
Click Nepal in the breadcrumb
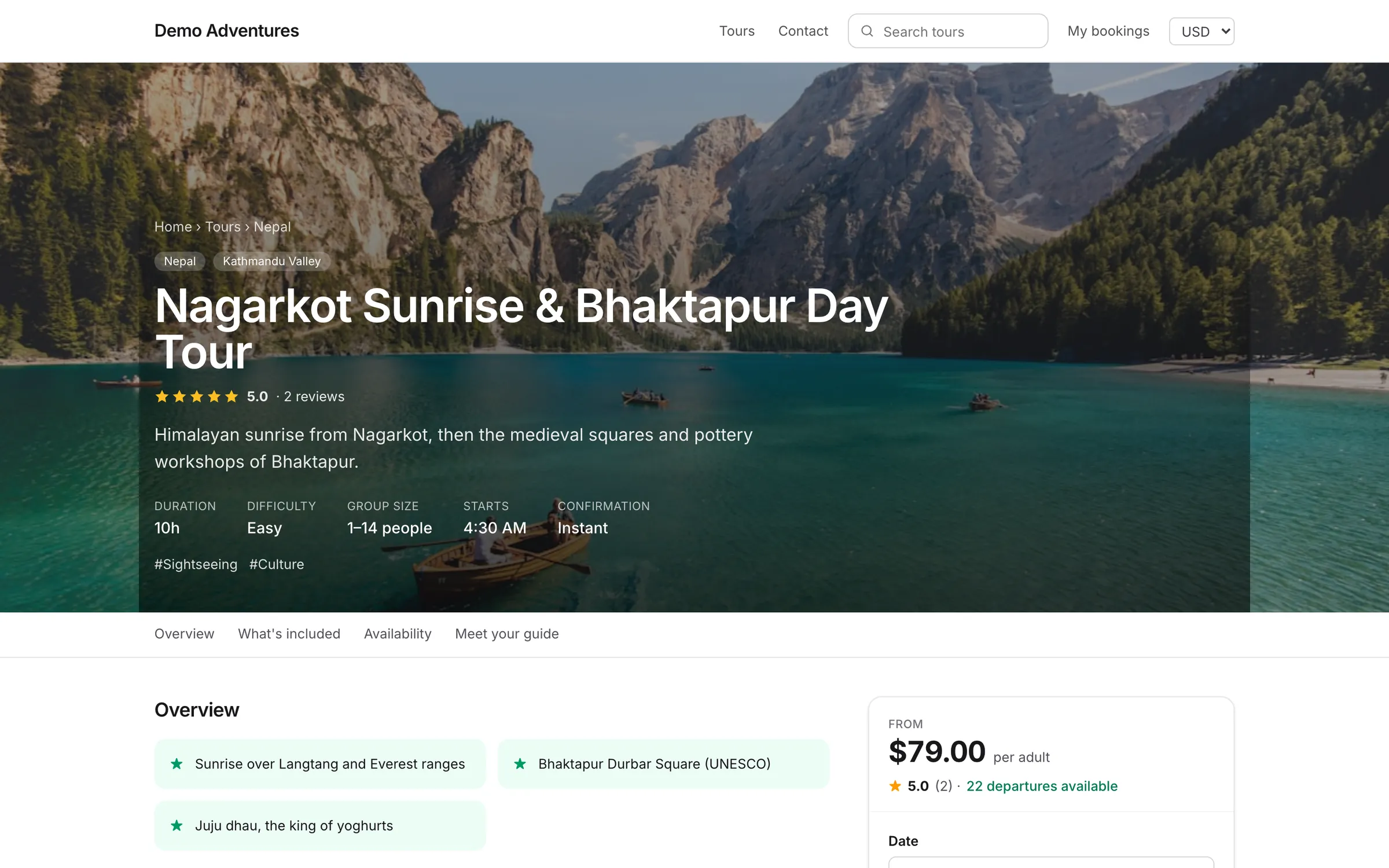pos(272,227)
